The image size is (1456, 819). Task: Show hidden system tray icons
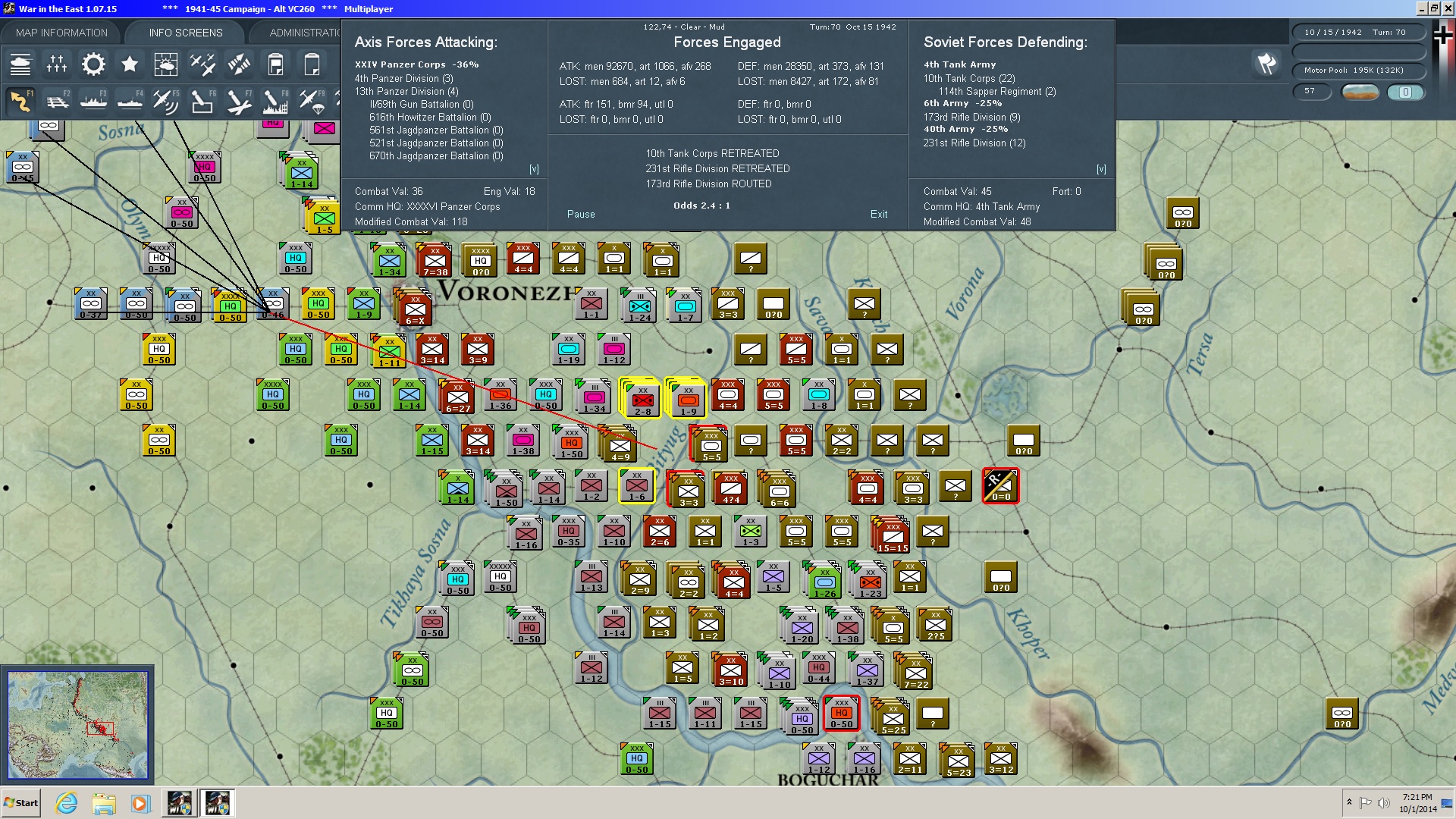(x=1349, y=802)
